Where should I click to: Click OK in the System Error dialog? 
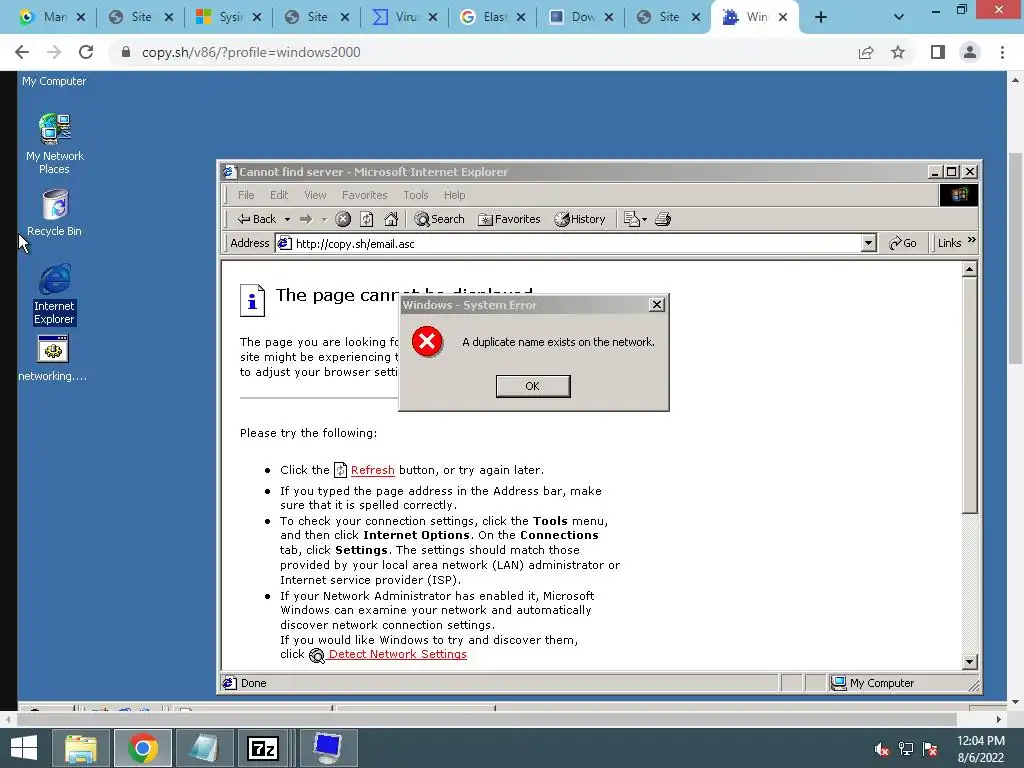(x=533, y=386)
